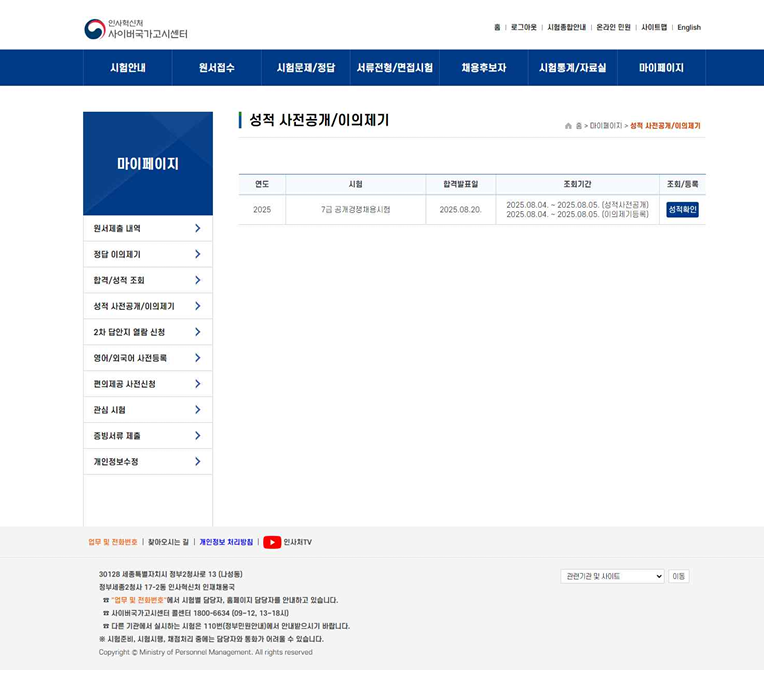Screen dimensions: 764x678
Task: Open 시험안내 main navigation menu
Action: click(128, 68)
